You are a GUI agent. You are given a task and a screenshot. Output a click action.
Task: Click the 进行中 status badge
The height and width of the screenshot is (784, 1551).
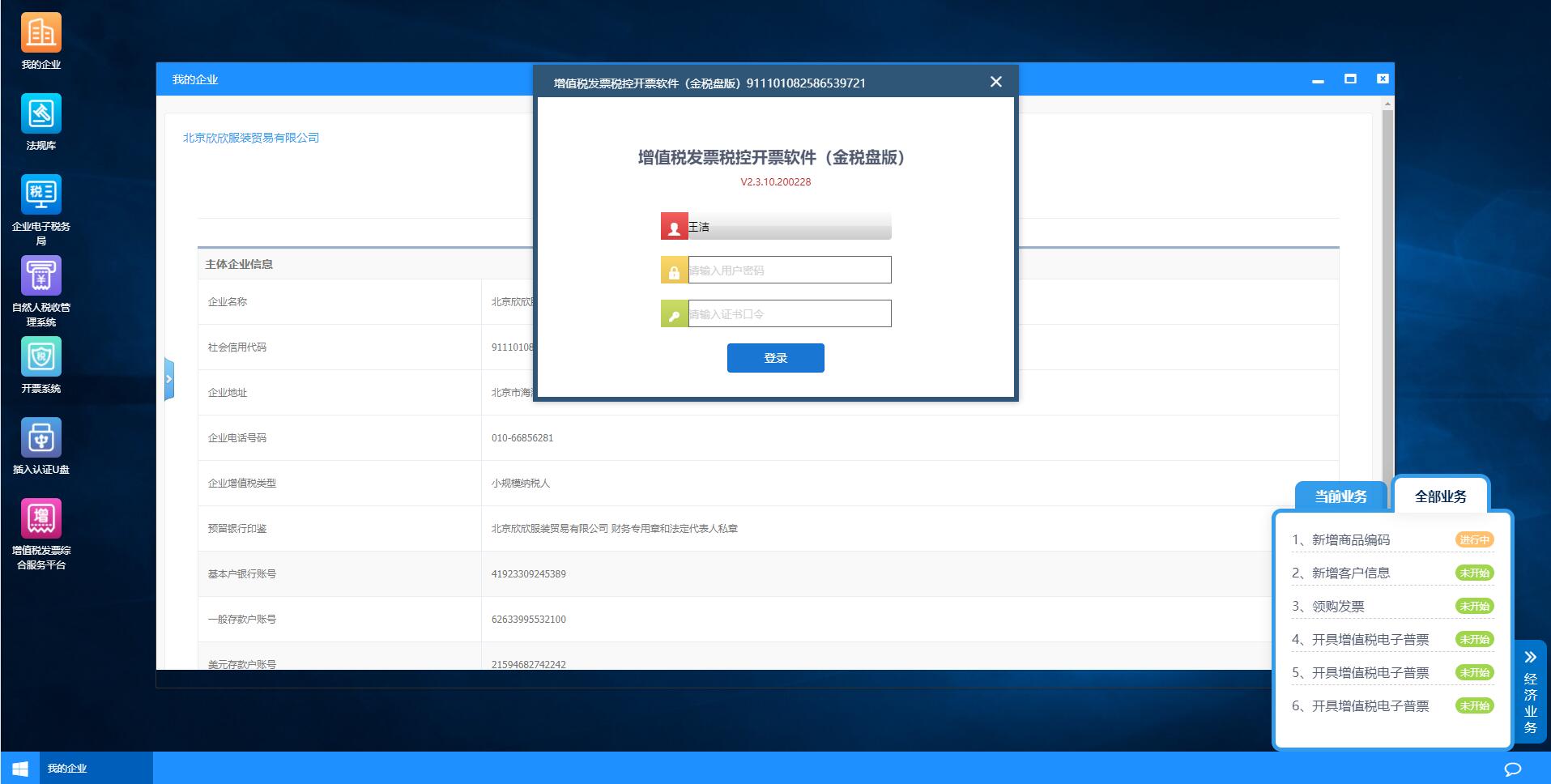[x=1474, y=539]
